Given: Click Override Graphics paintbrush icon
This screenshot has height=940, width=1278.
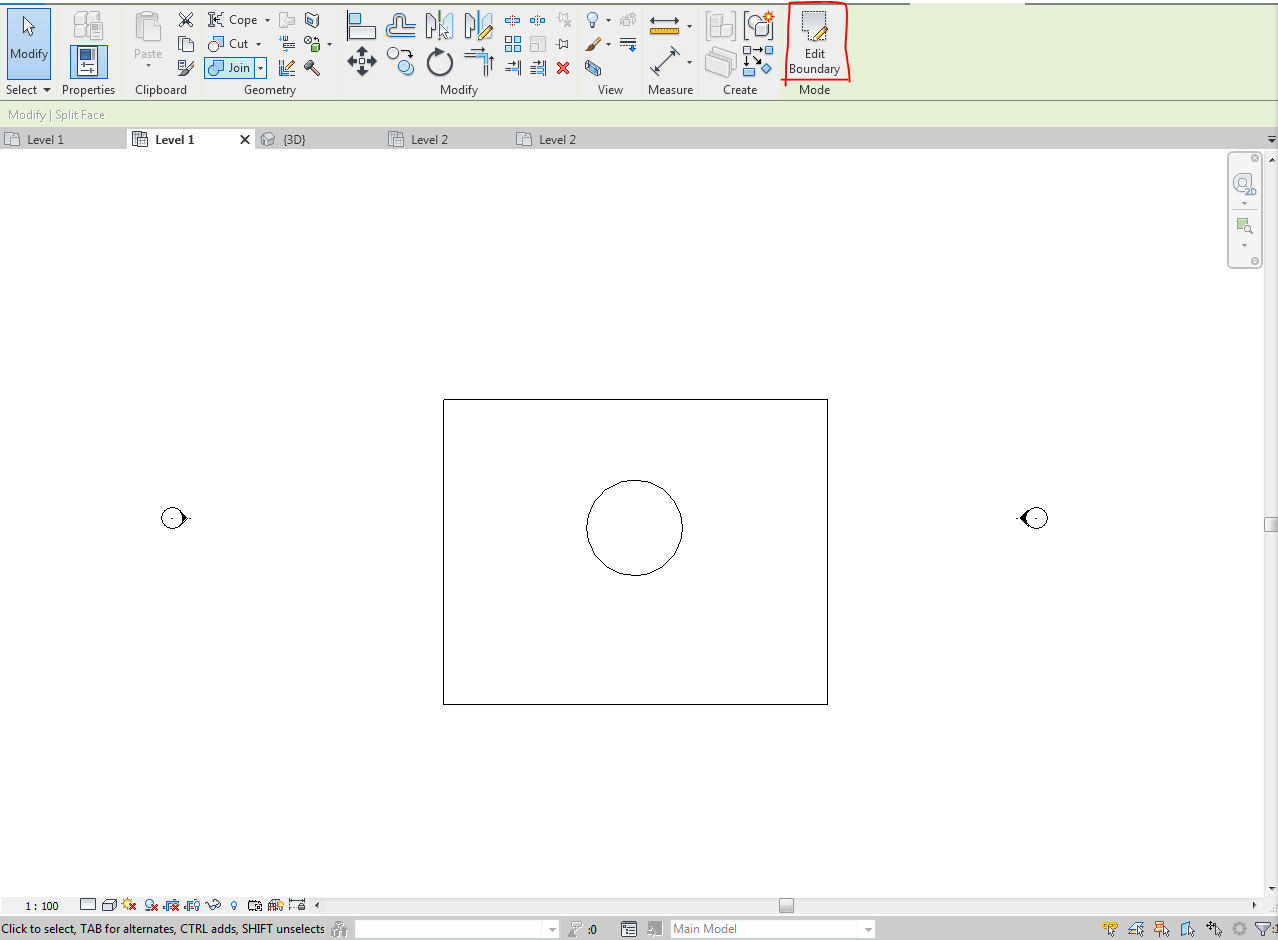Looking at the screenshot, I should pyautogui.click(x=593, y=44).
